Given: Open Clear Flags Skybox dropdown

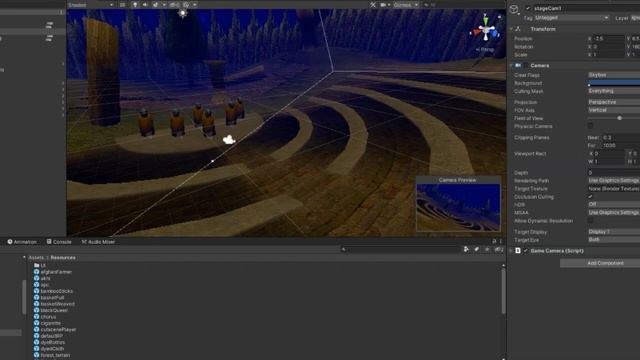Looking at the screenshot, I should coord(614,75).
